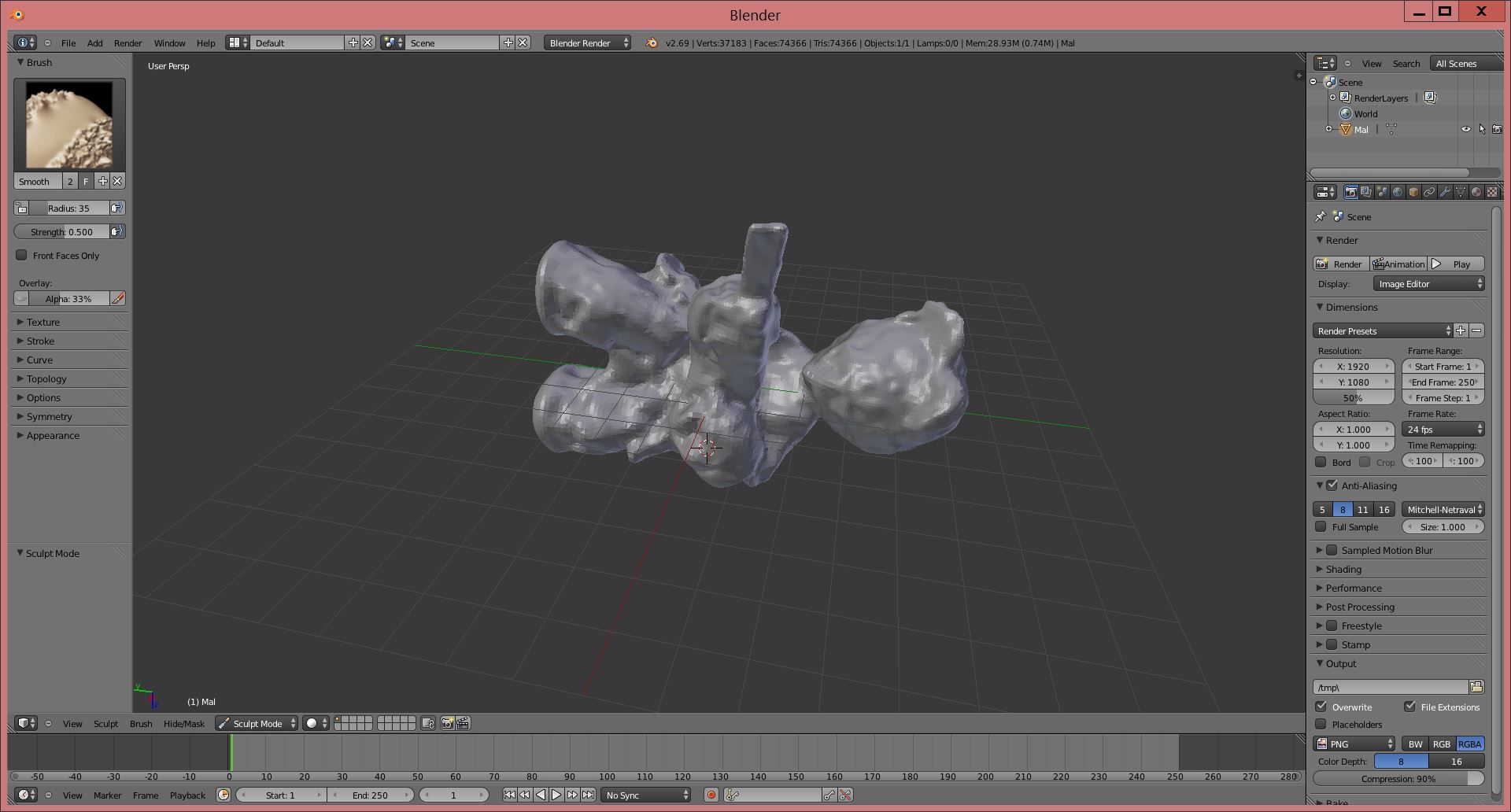Open the Material properties sphere icon

click(1476, 192)
